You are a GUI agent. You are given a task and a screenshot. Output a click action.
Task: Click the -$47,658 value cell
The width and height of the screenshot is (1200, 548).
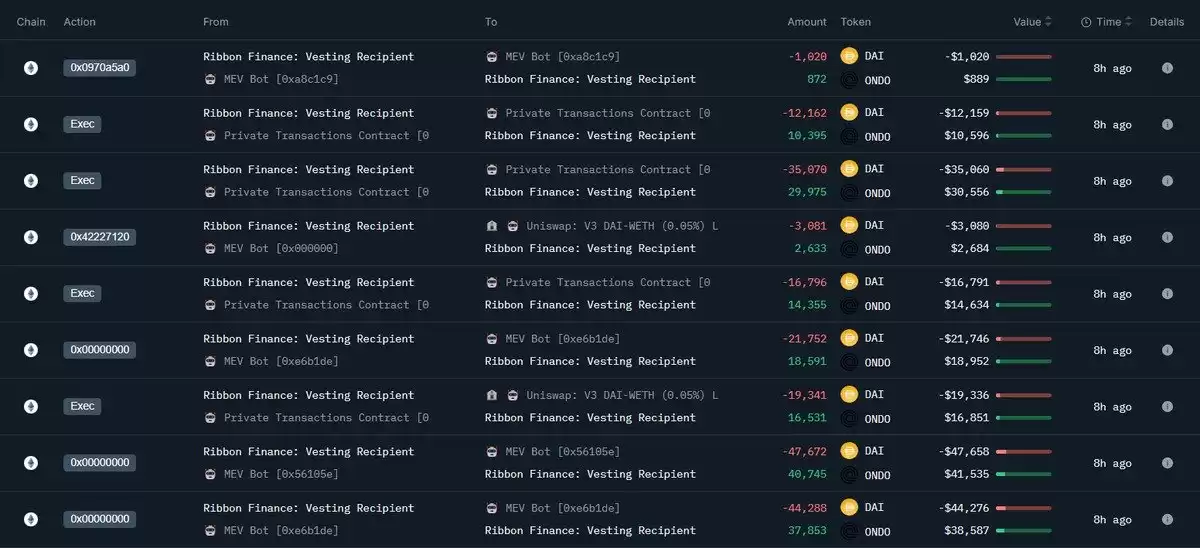(964, 452)
